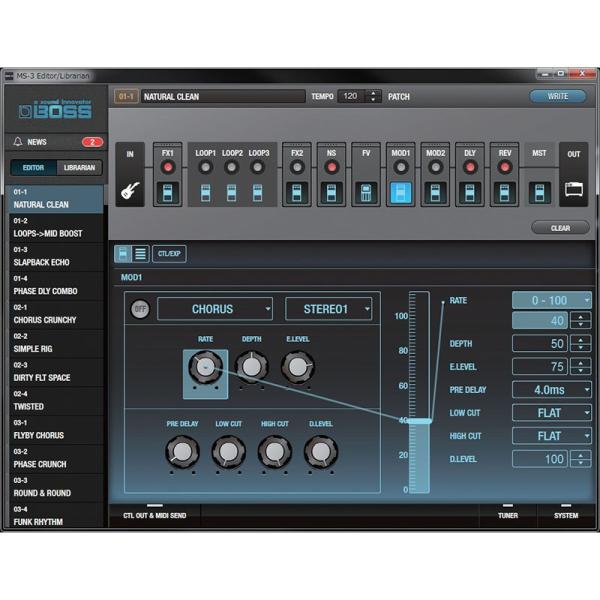Open the CHORUS effect type dropdown
Image resolution: width=600 pixels, height=600 pixels.
tap(215, 309)
